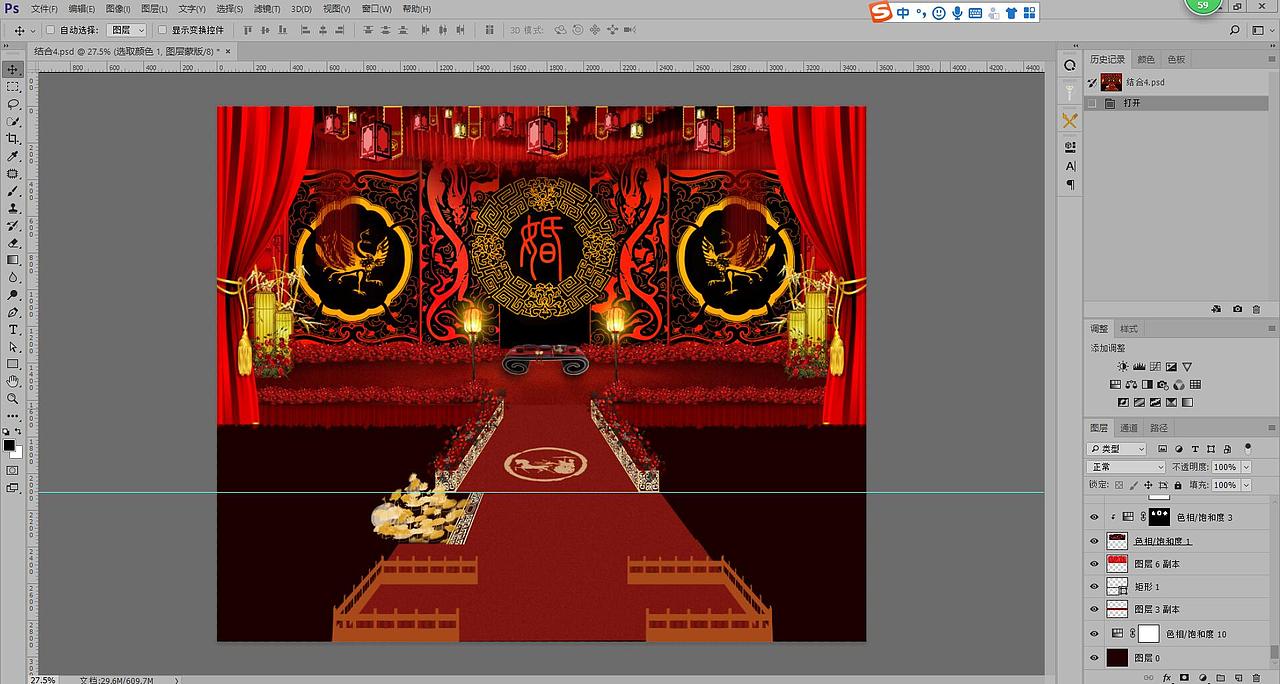Close the 结合4.psd document tab
Image resolution: width=1280 pixels, height=684 pixels.
coord(228,50)
